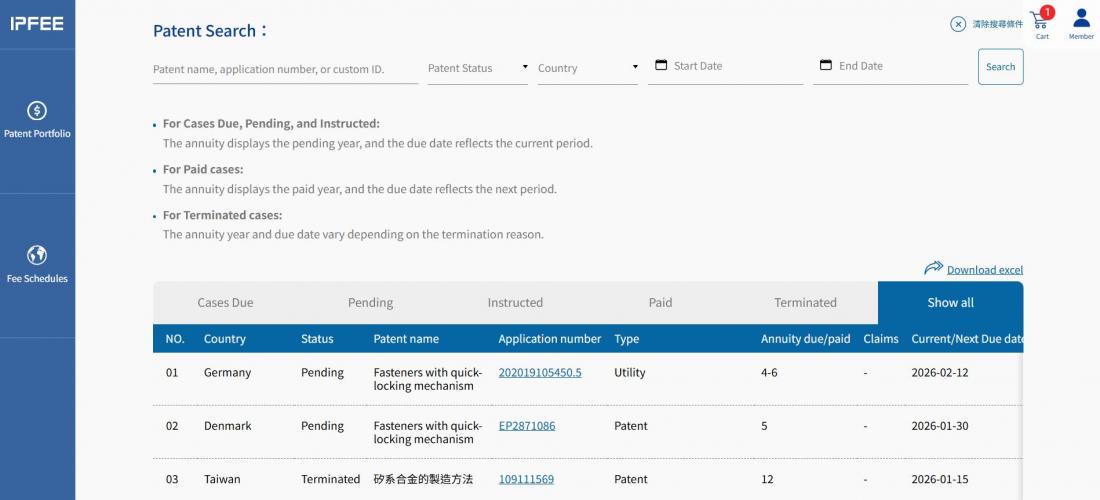
Task: Switch to the Pending tab
Action: click(370, 302)
